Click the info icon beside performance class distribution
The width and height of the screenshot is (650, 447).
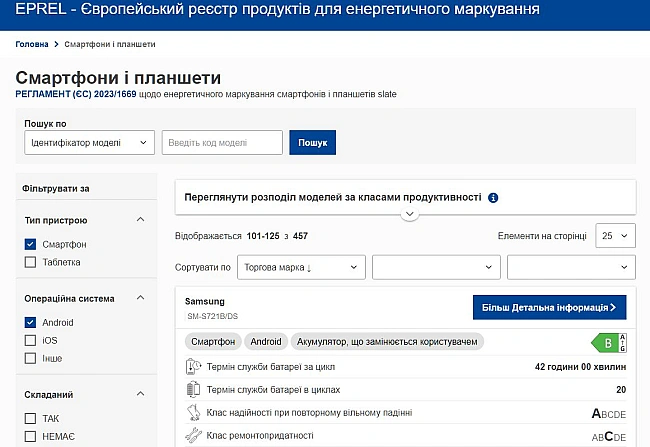tap(492, 198)
